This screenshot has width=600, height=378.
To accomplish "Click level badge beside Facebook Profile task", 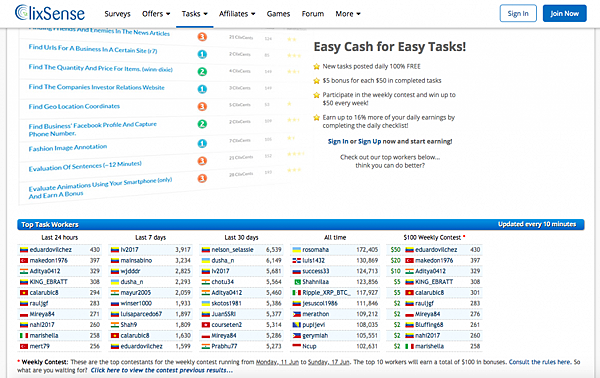I will point(202,124).
